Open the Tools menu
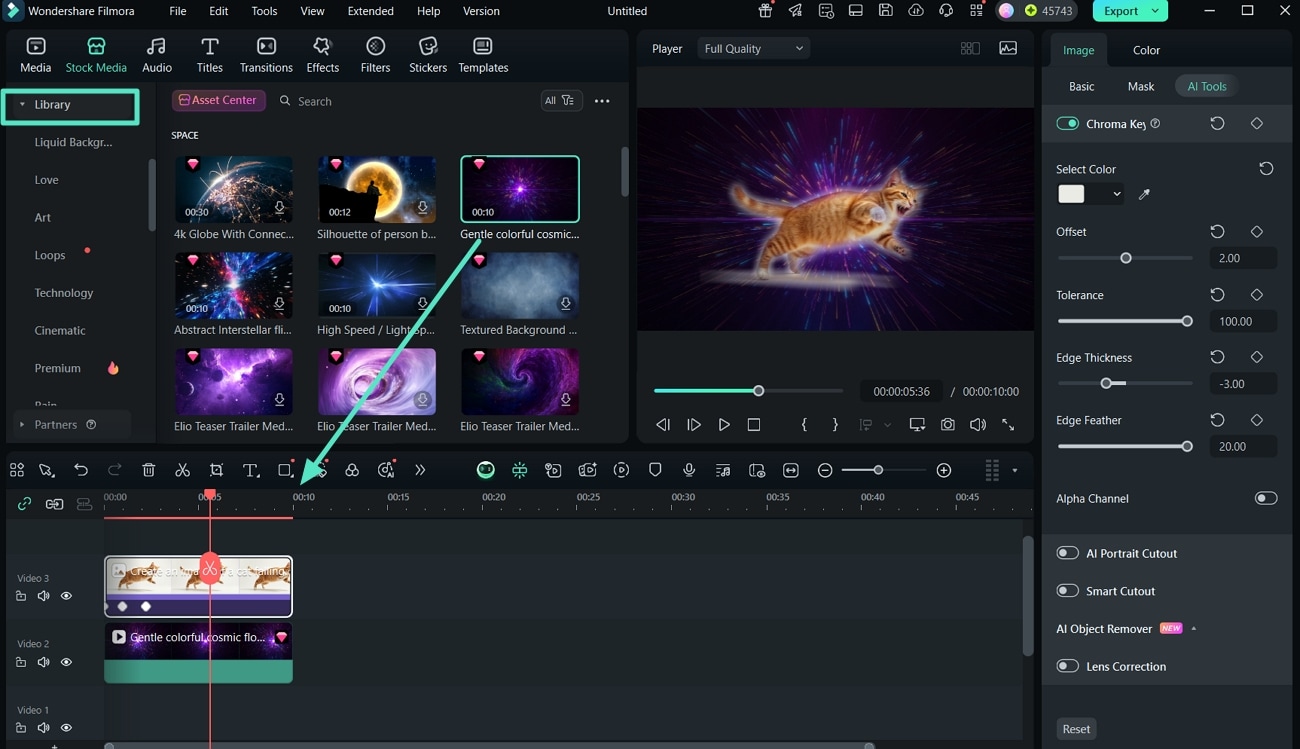This screenshot has width=1300, height=749. [x=264, y=11]
